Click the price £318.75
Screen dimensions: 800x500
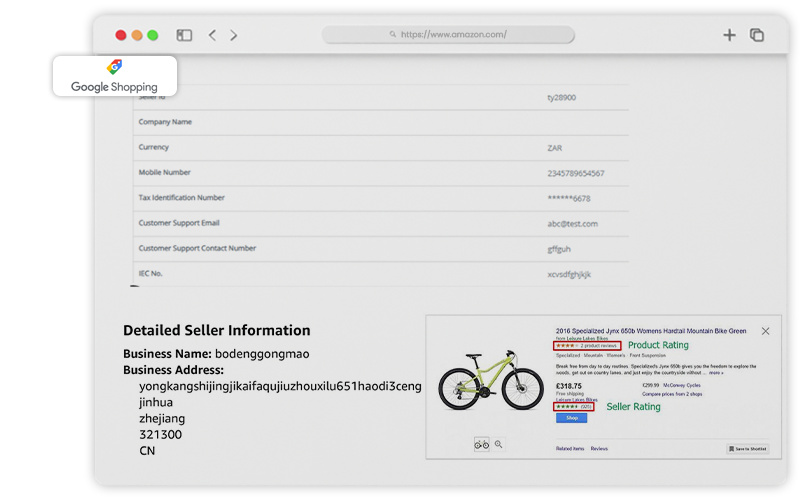[x=568, y=386]
